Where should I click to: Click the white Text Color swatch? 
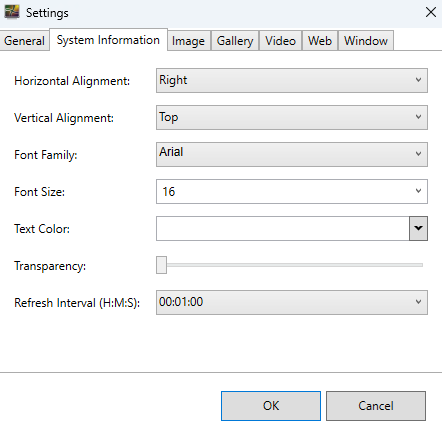point(283,228)
